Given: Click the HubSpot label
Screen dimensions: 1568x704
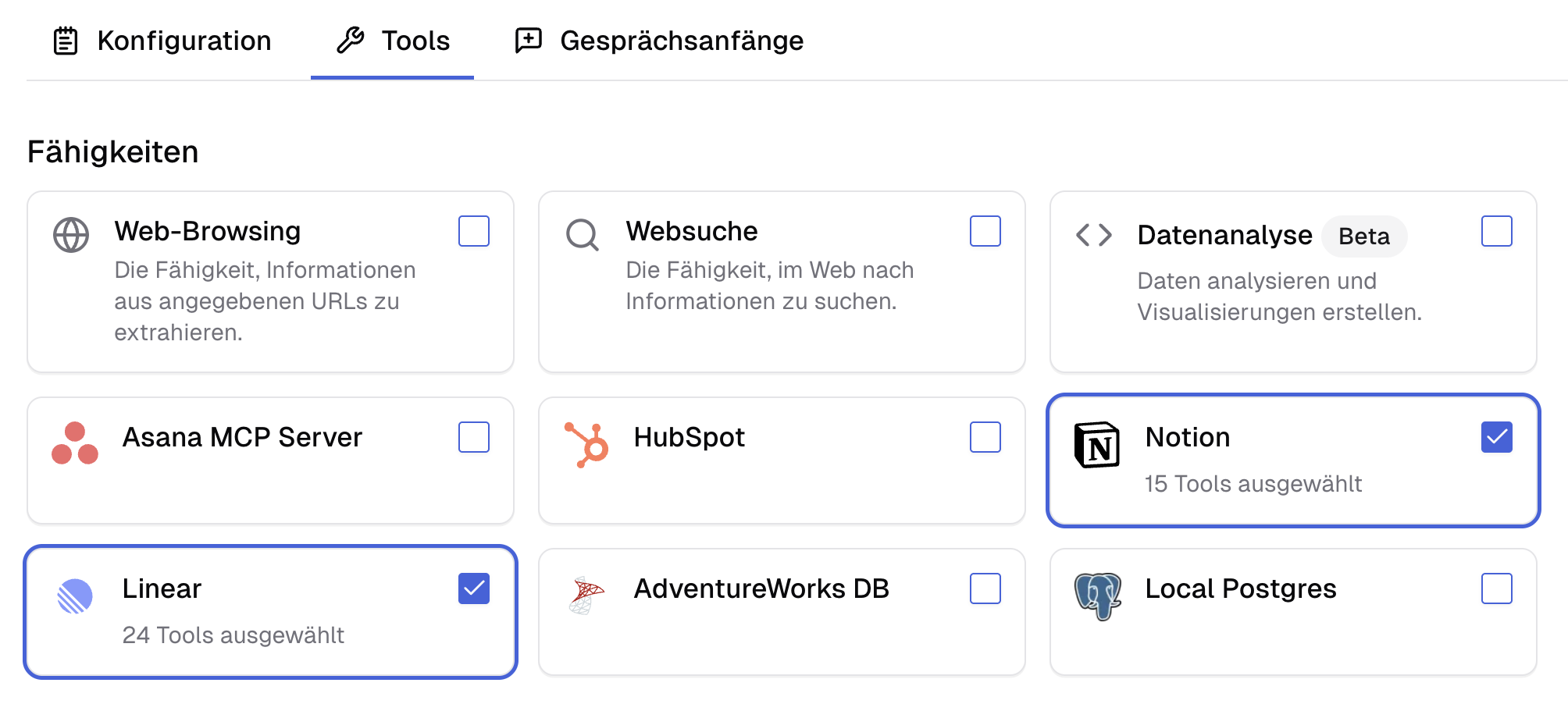Looking at the screenshot, I should pyautogui.click(x=689, y=437).
